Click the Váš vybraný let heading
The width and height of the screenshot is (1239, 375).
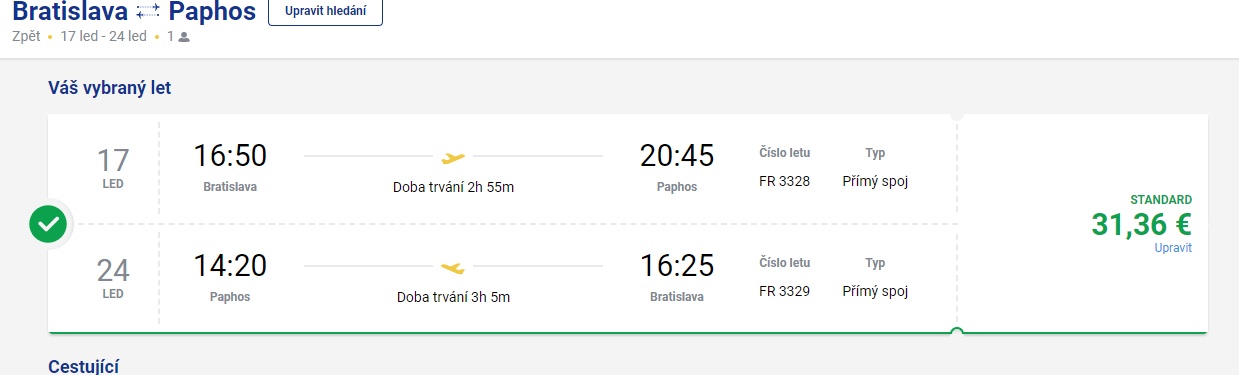click(110, 88)
